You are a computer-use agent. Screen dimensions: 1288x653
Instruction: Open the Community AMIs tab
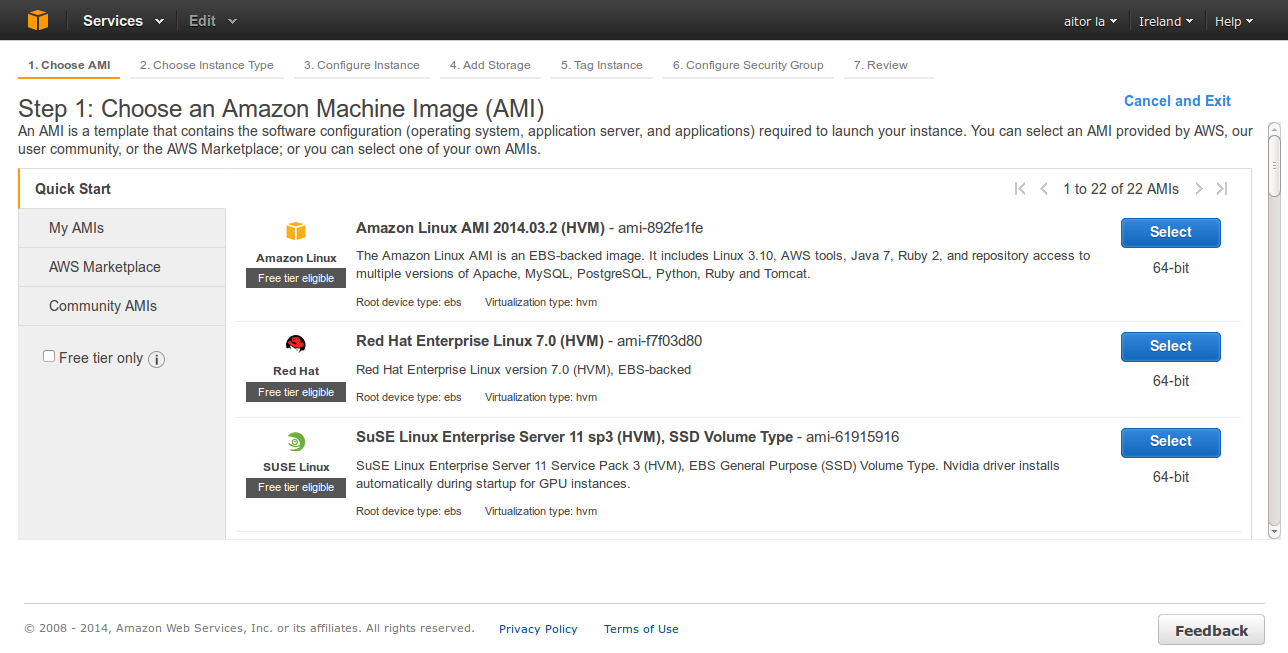(x=103, y=306)
